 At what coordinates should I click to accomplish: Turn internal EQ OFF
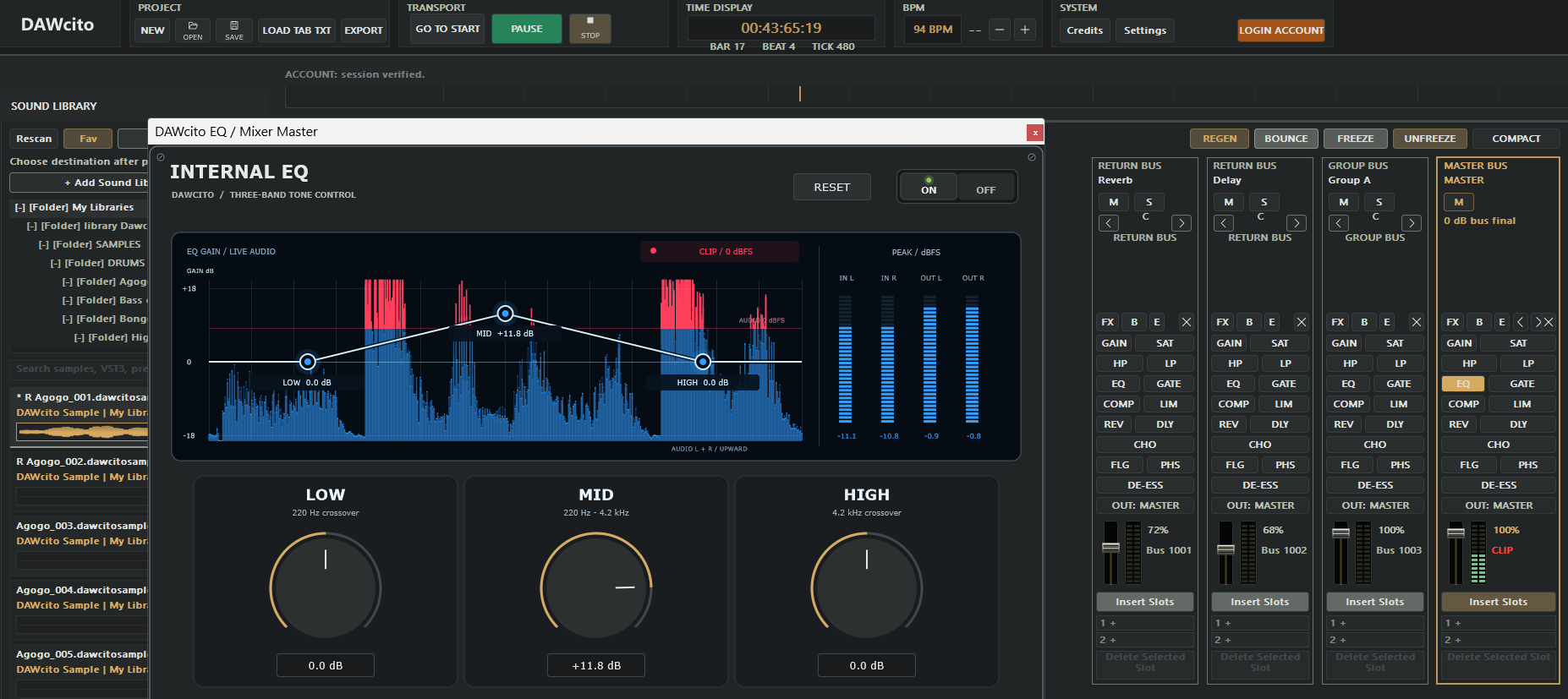985,186
